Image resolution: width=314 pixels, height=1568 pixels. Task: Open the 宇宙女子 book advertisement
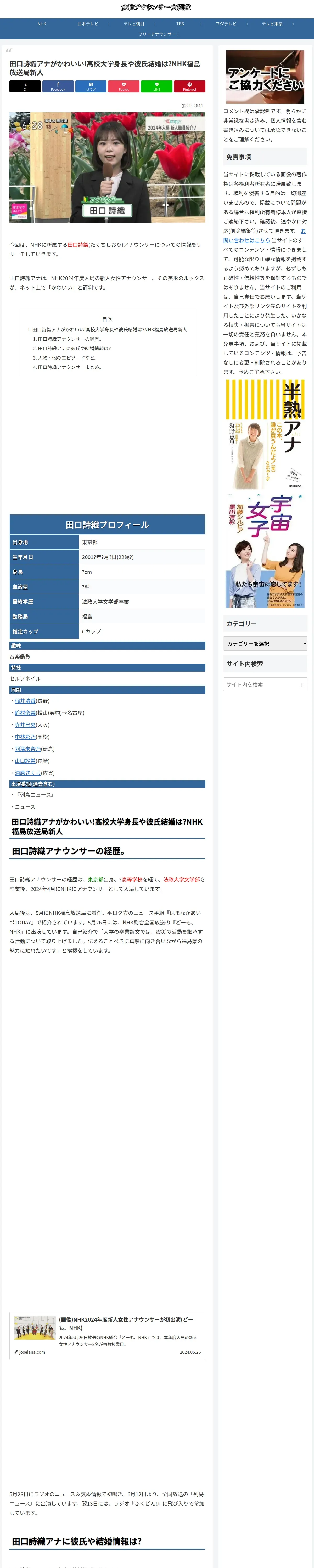click(265, 551)
